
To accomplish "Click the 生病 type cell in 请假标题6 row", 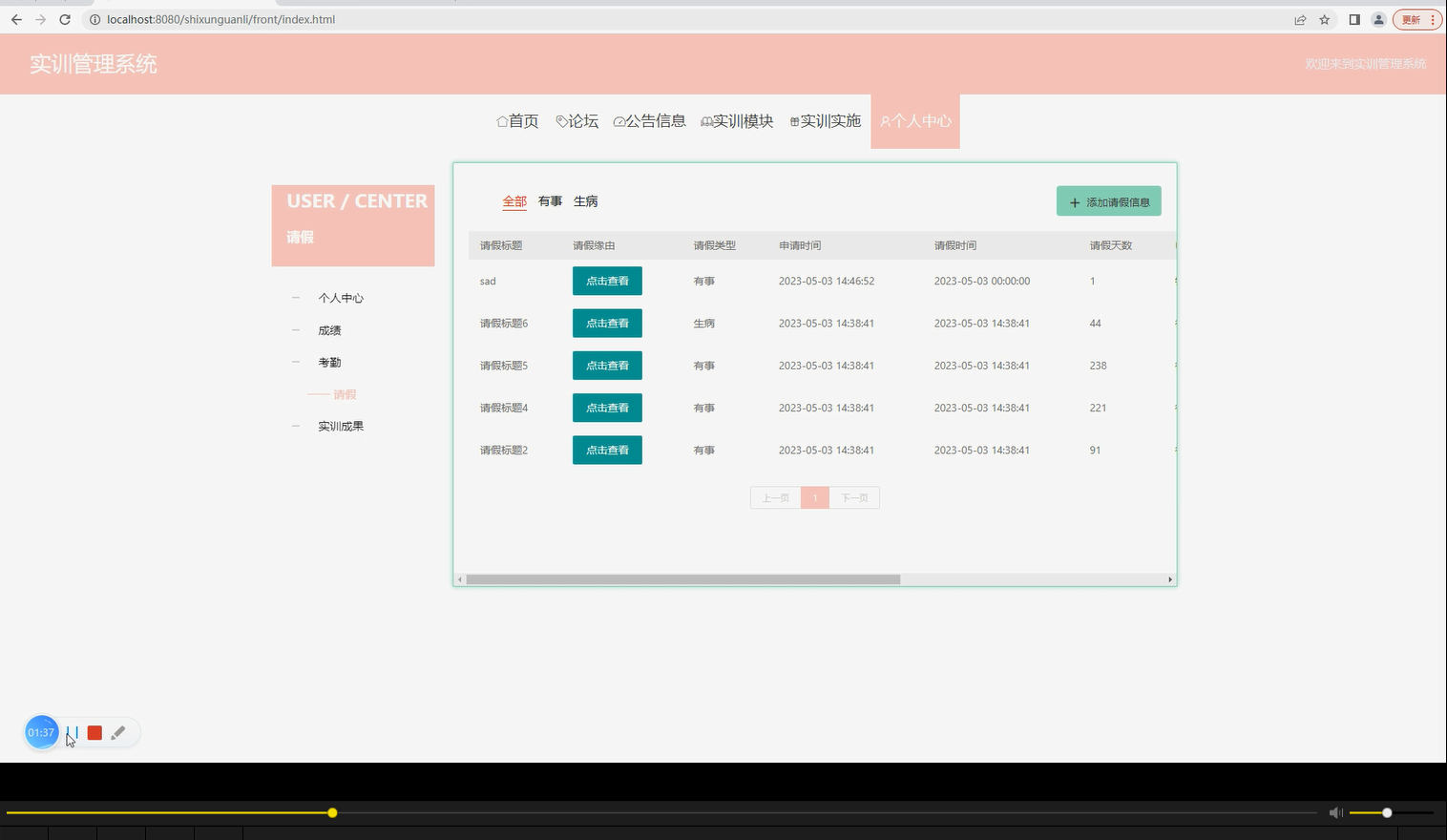I will point(704,324).
